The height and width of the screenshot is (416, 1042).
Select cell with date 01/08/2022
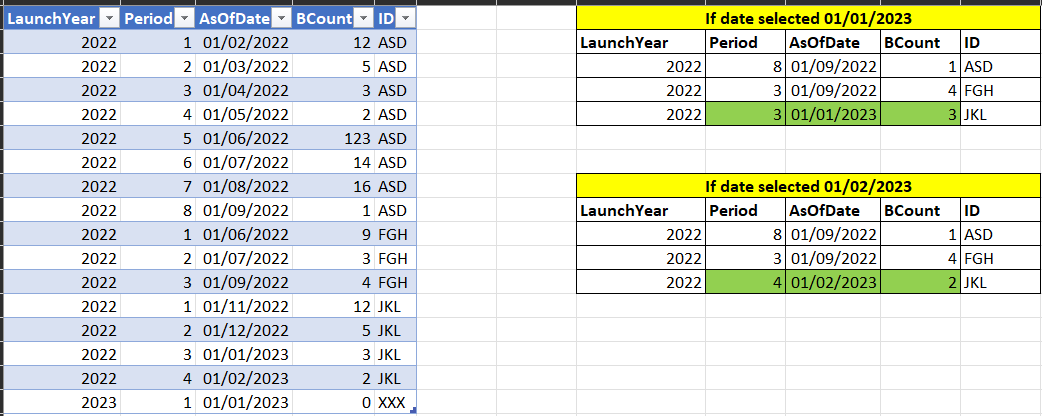(x=244, y=186)
